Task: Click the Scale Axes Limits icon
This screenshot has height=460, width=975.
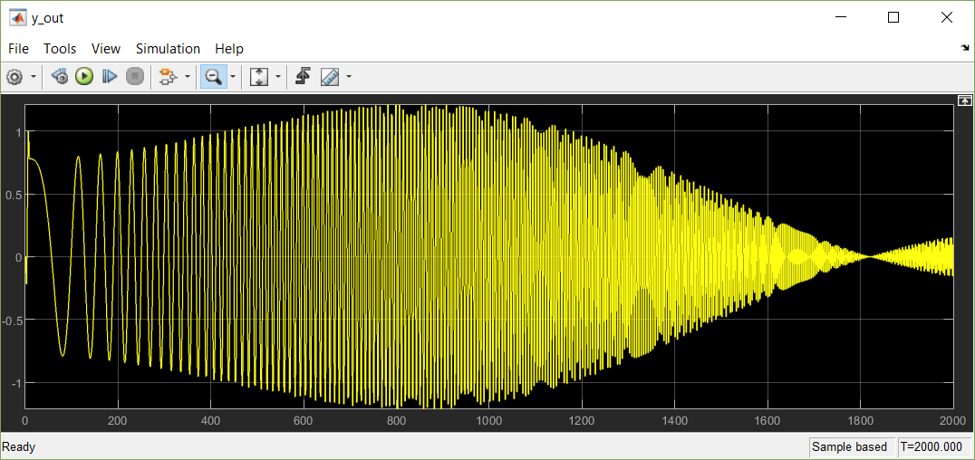Action: click(259, 77)
